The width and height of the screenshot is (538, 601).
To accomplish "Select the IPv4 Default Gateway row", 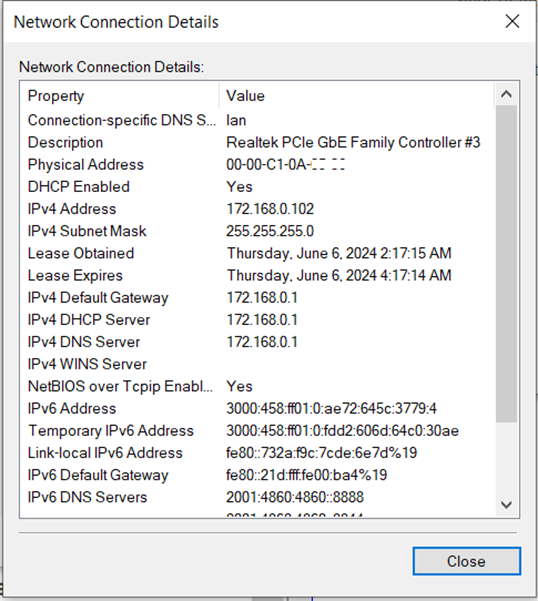I will (x=258, y=298).
